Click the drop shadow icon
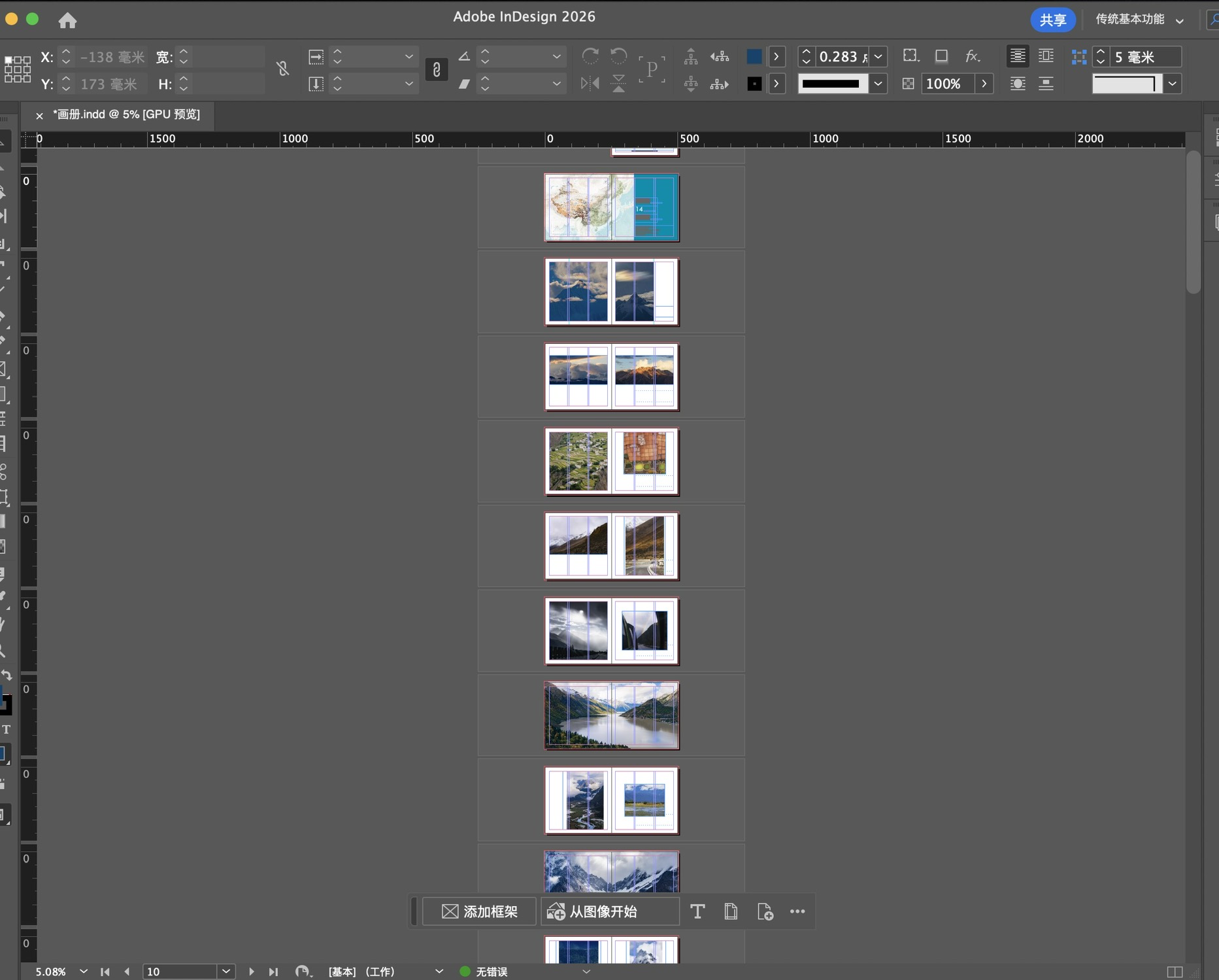The height and width of the screenshot is (980, 1219). coord(941,56)
